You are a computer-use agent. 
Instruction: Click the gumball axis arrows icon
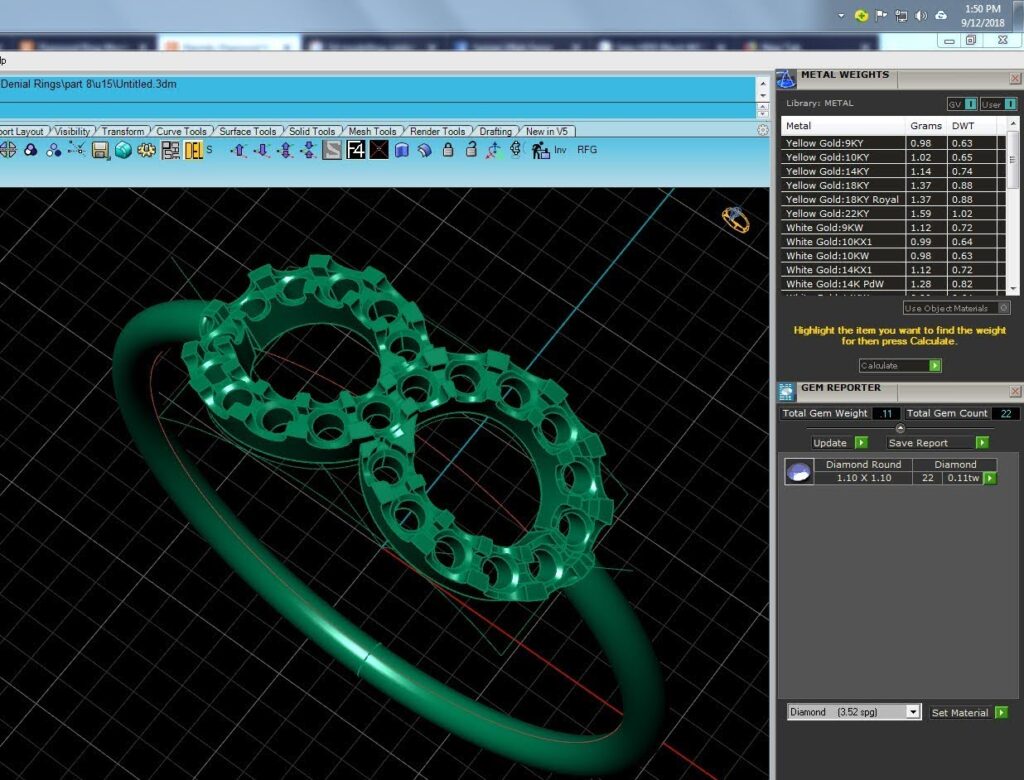tap(494, 150)
